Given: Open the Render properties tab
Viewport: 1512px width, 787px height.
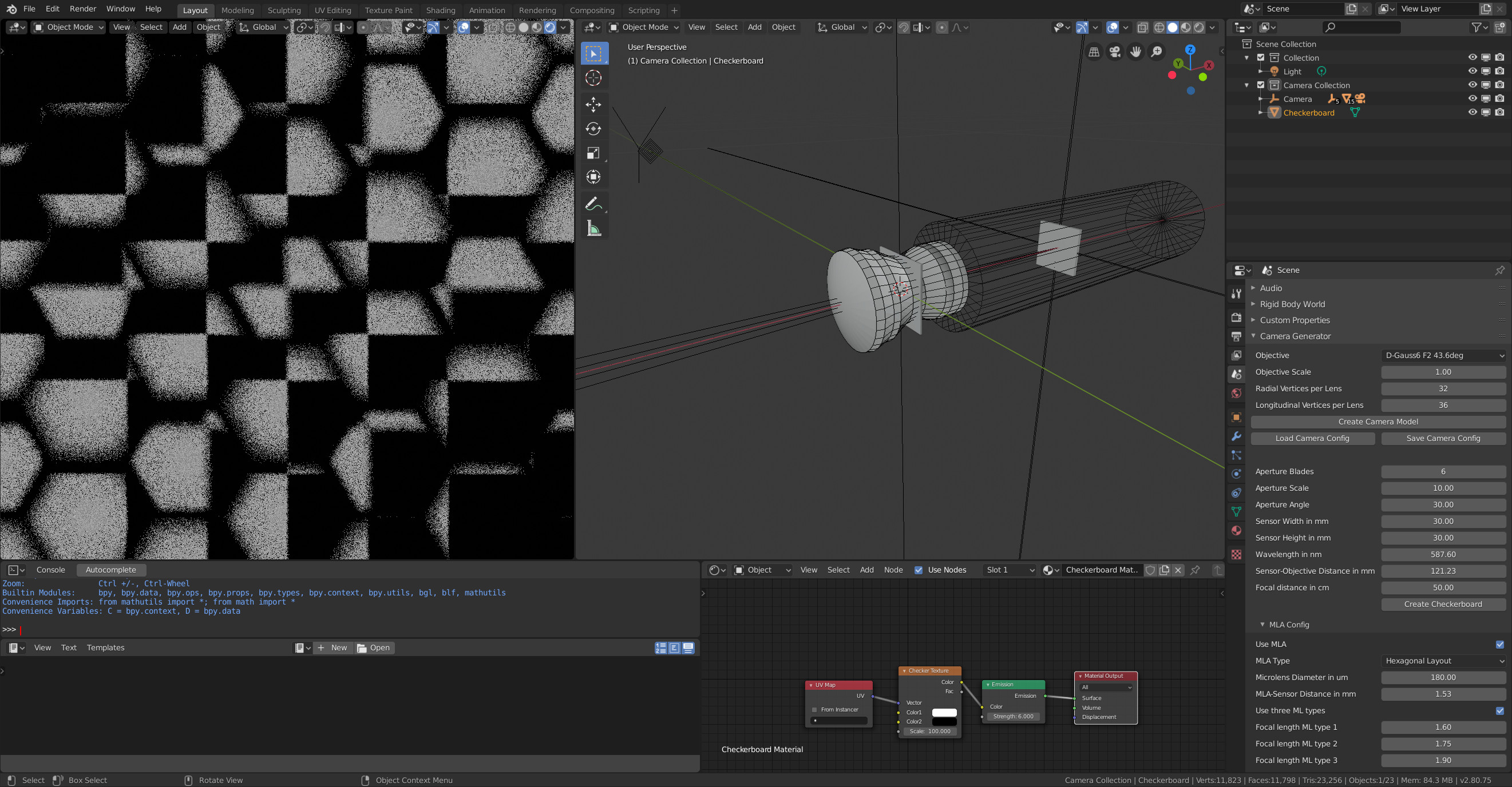Looking at the screenshot, I should pos(1236,317).
